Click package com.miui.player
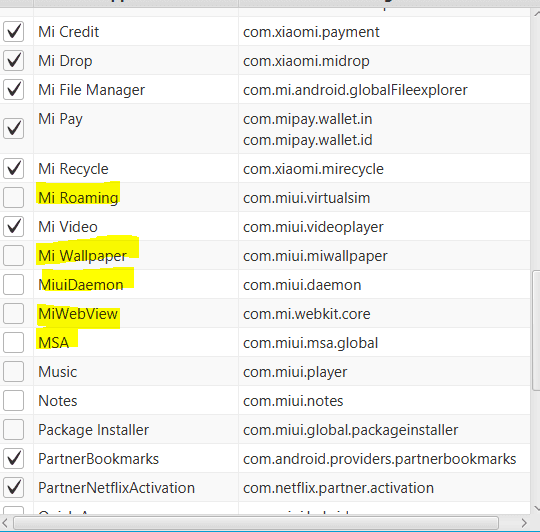Screen dimensions: 540x532 click(295, 372)
